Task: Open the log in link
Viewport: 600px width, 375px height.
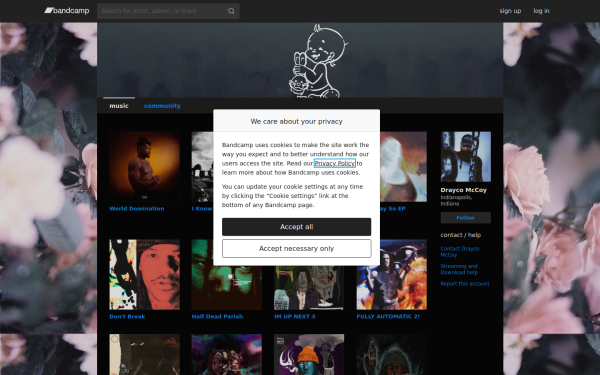Action: [541, 11]
